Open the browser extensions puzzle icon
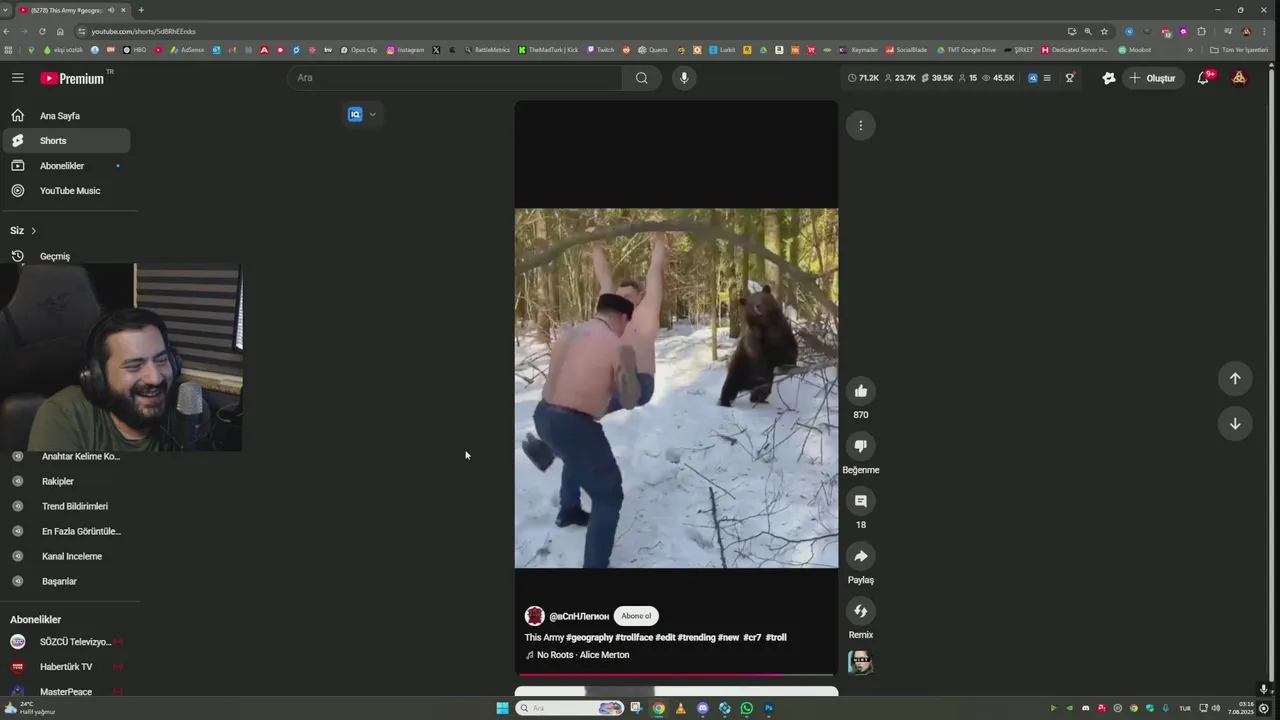The image size is (1280, 720). [1202, 31]
